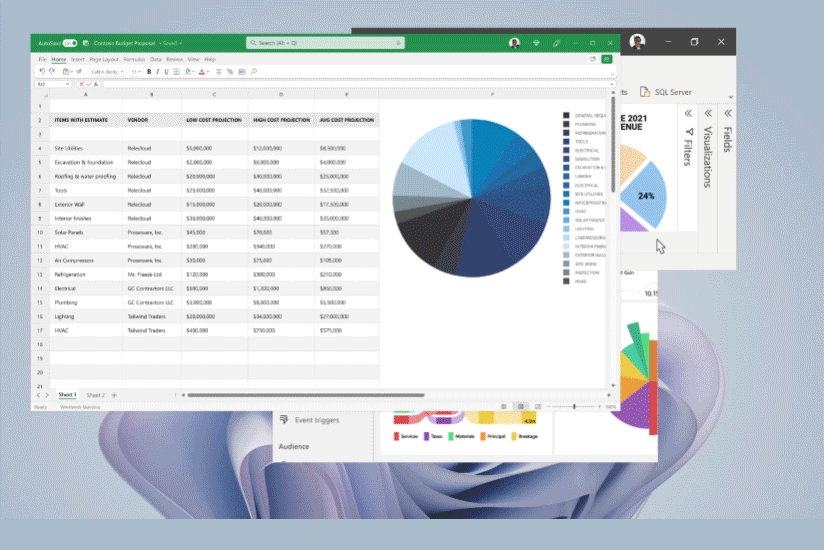Click the Undo icon in Excel toolbar

coord(42,72)
